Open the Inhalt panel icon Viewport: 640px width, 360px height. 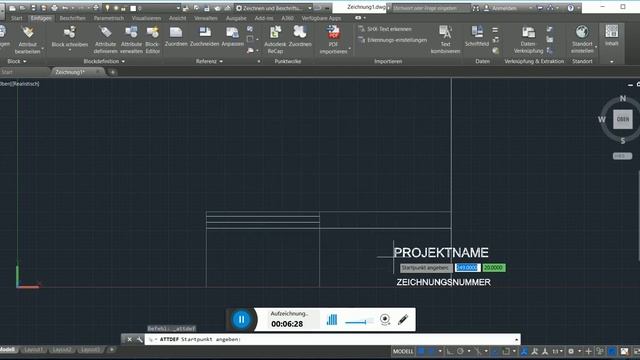click(611, 31)
